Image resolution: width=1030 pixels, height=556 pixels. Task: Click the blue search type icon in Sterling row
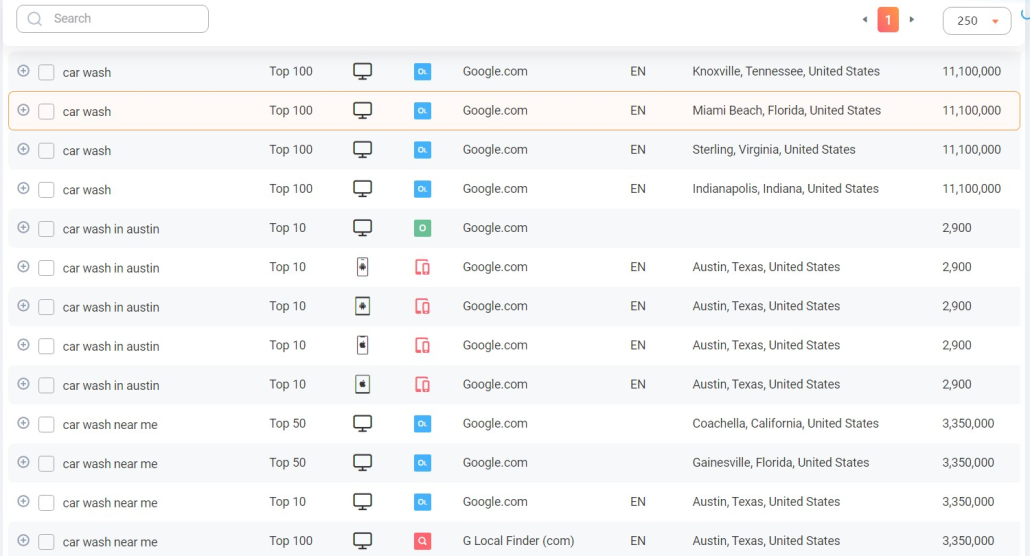tap(422, 150)
